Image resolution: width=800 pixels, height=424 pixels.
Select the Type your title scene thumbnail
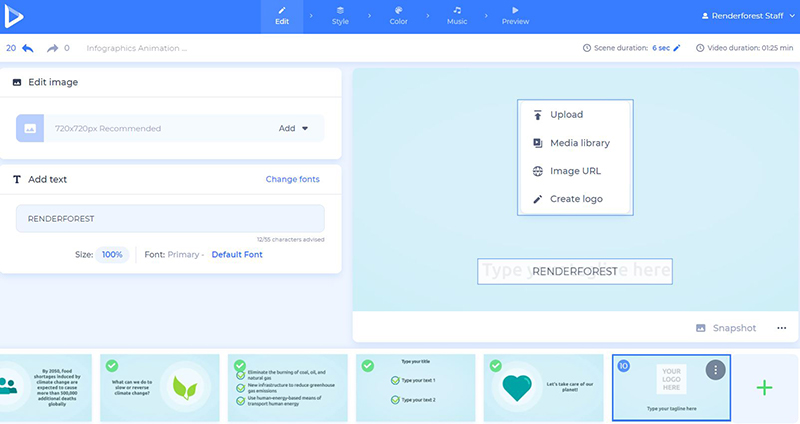coord(415,388)
